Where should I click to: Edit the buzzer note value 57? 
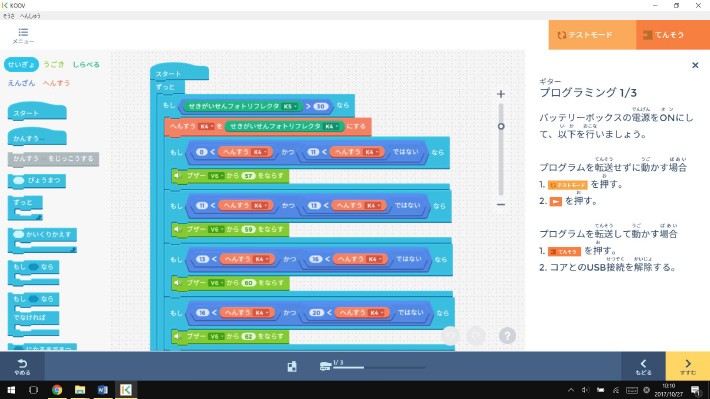point(249,176)
